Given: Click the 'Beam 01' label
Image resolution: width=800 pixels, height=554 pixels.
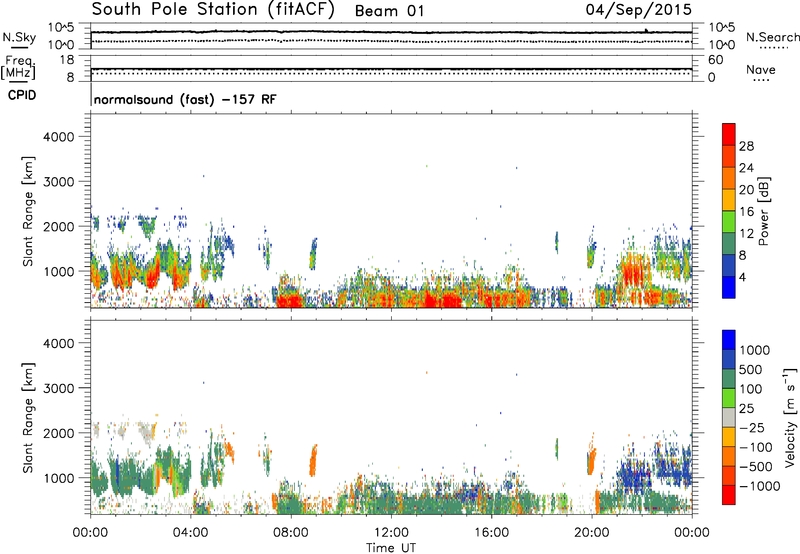Looking at the screenshot, I should point(389,11).
